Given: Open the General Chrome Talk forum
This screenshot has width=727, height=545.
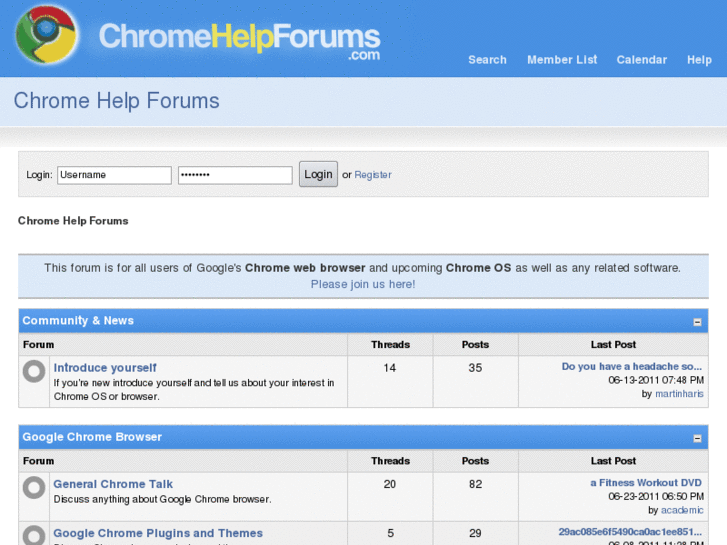Looking at the screenshot, I should [113, 484].
